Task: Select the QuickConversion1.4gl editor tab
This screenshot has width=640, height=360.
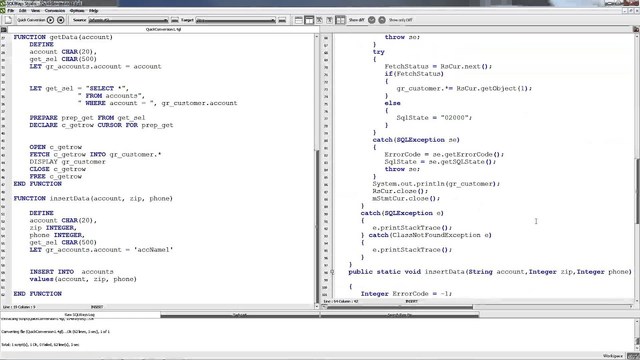Action: coord(163,29)
